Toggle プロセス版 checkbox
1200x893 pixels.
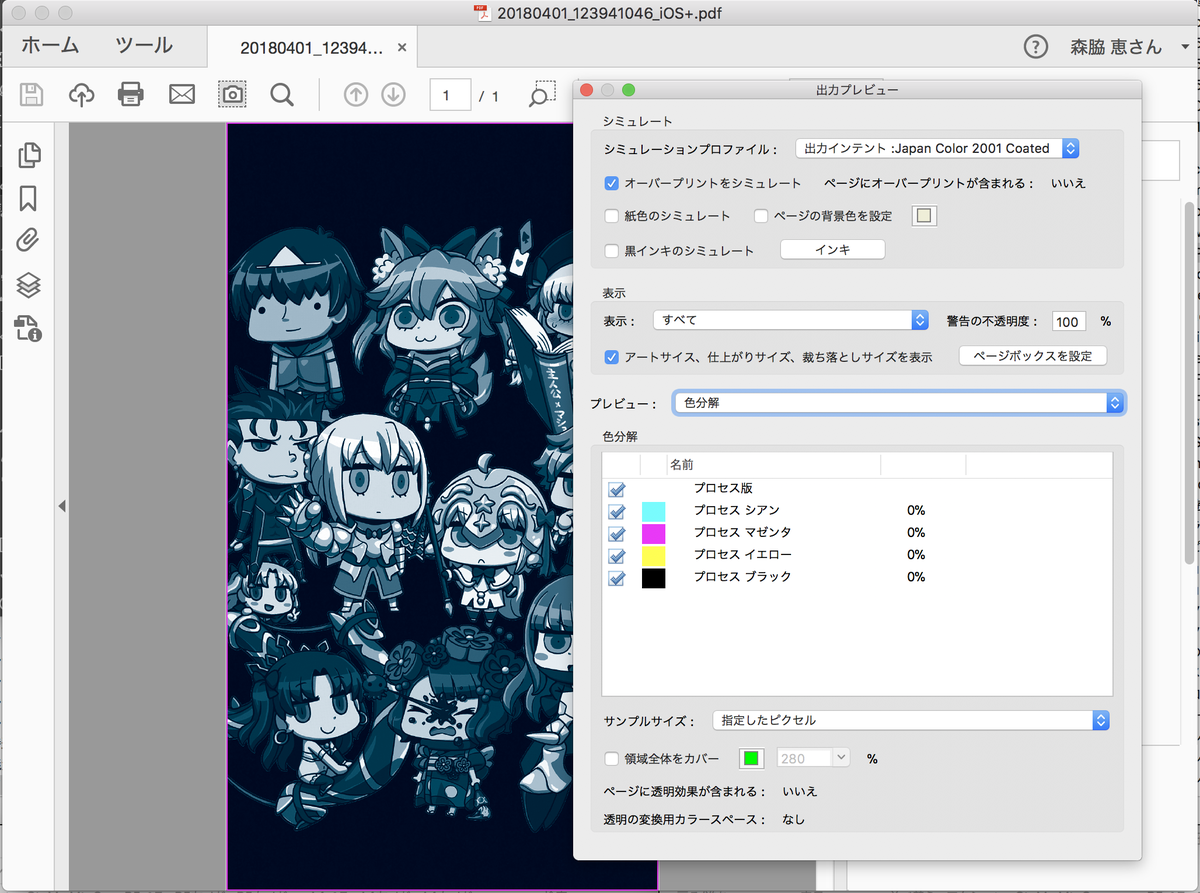[x=617, y=490]
